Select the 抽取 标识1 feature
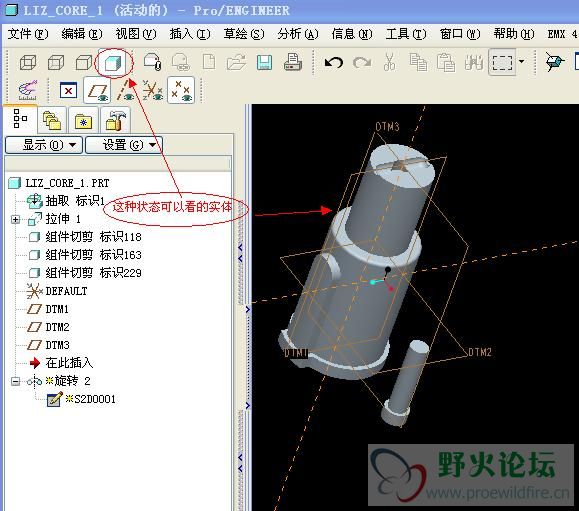This screenshot has height=511, width=579. coord(66,201)
